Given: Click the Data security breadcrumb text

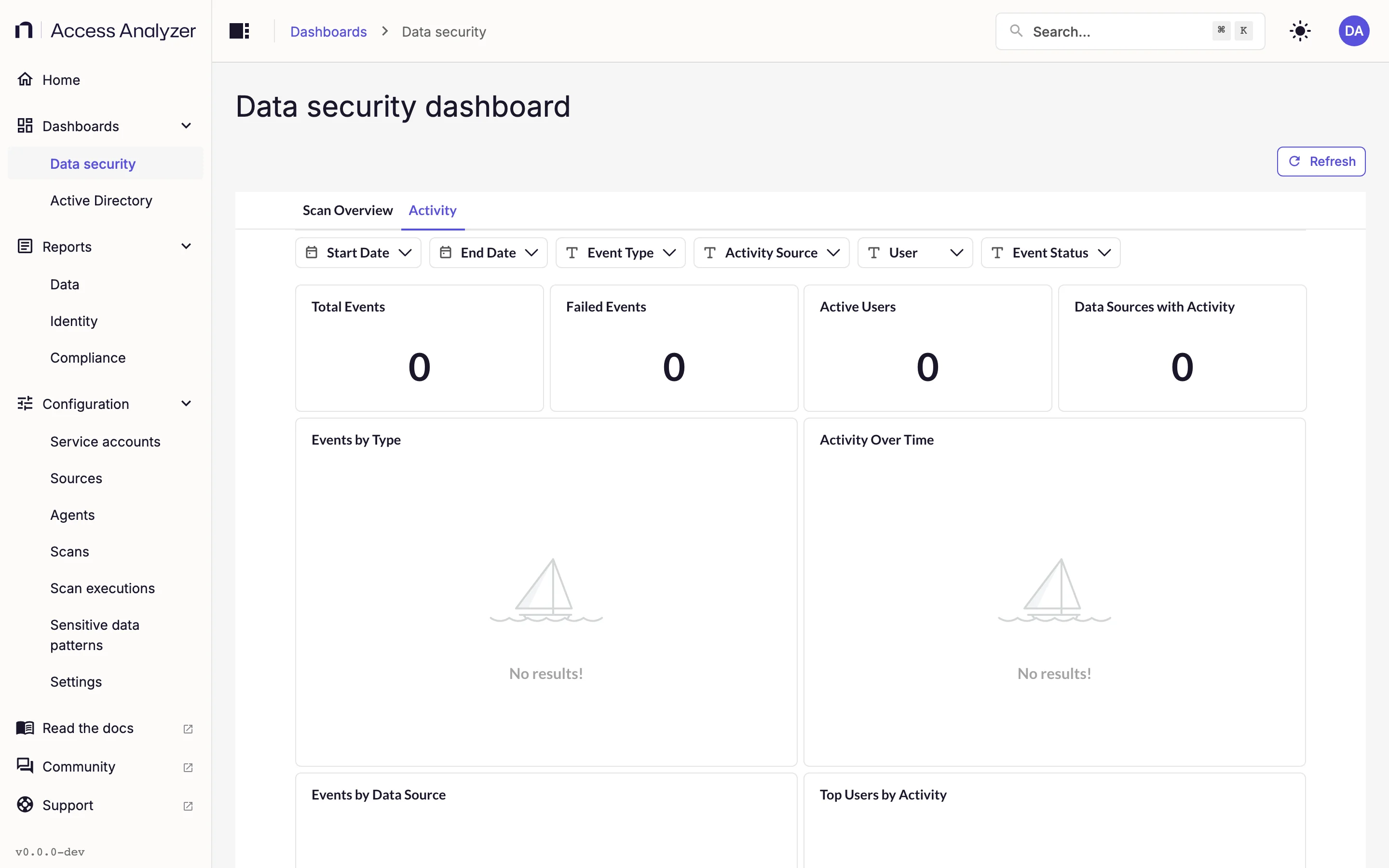Looking at the screenshot, I should pyautogui.click(x=444, y=31).
